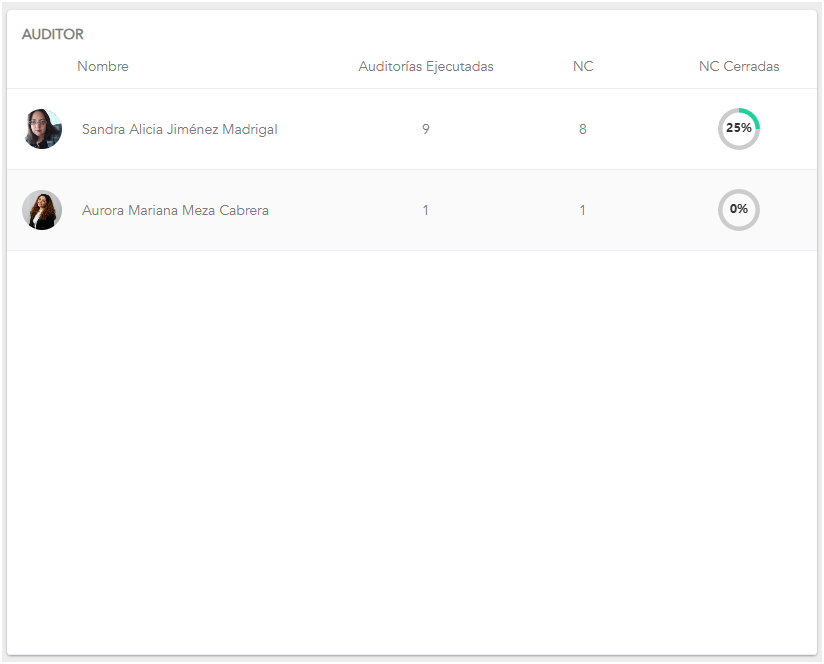Click the AUDITOR panel title
This screenshot has height=664, width=824.
tap(53, 34)
